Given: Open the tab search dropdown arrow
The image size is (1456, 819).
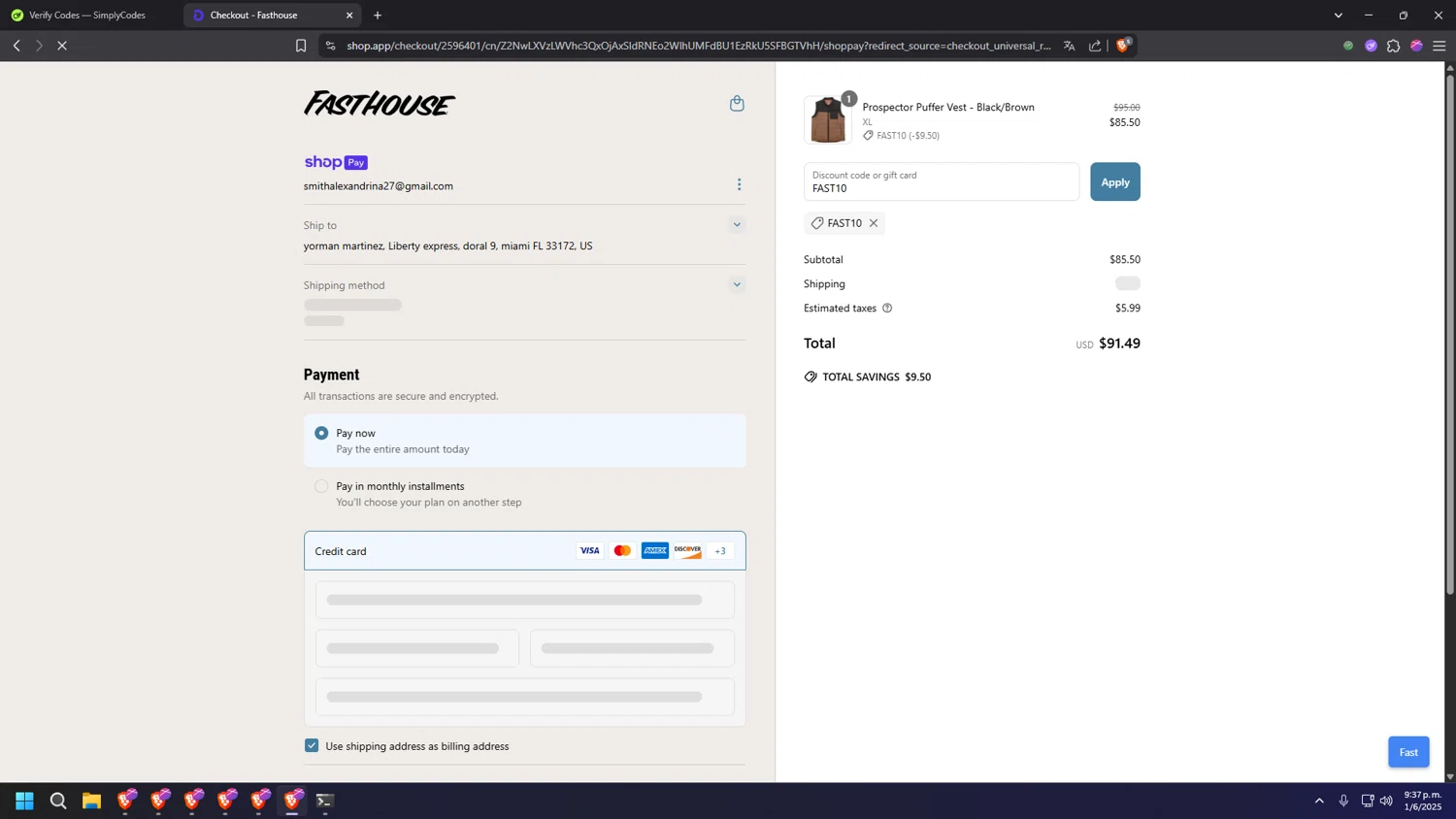Looking at the screenshot, I should [x=1339, y=16].
